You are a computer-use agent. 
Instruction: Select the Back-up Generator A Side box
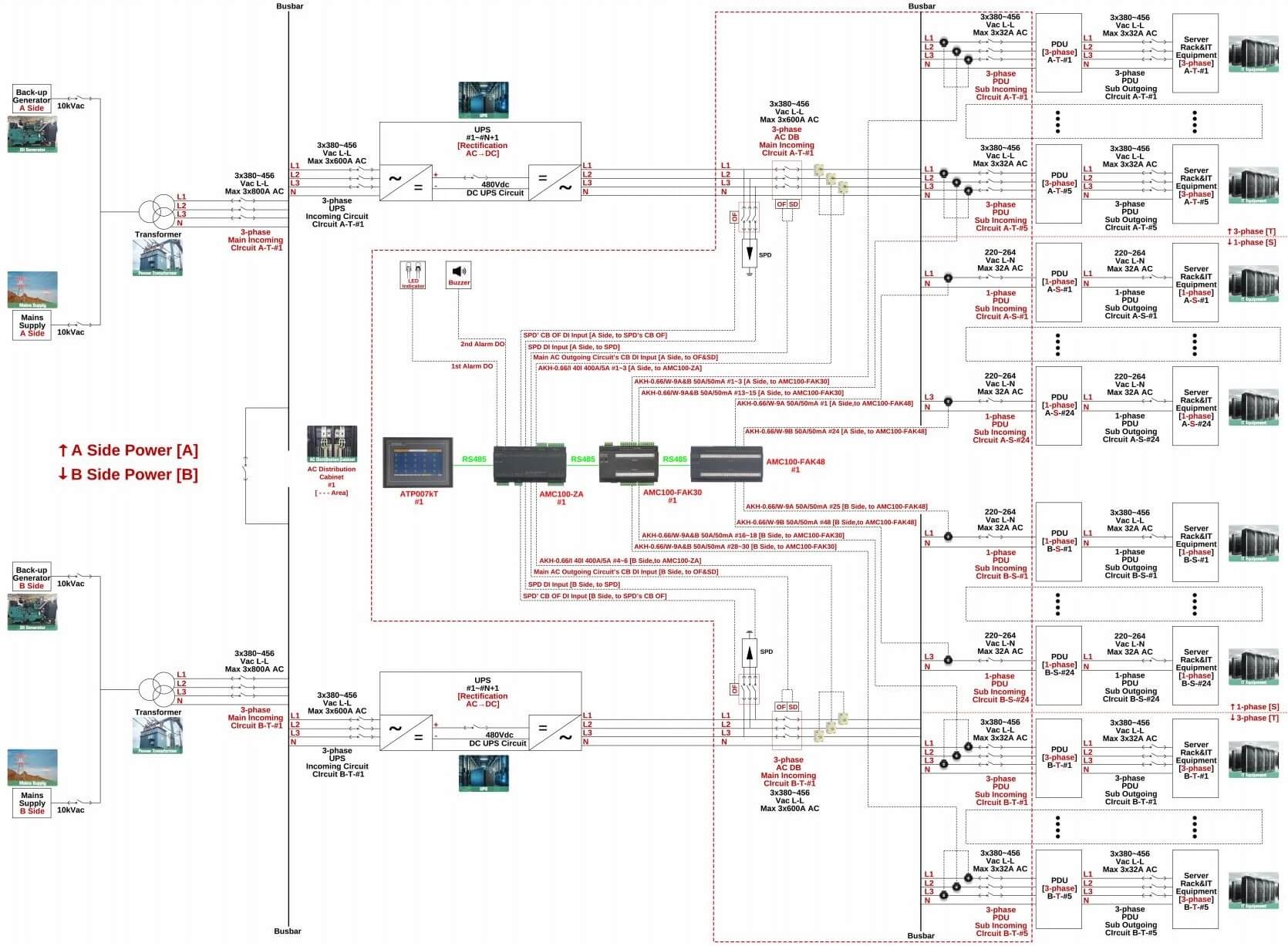[x=32, y=99]
